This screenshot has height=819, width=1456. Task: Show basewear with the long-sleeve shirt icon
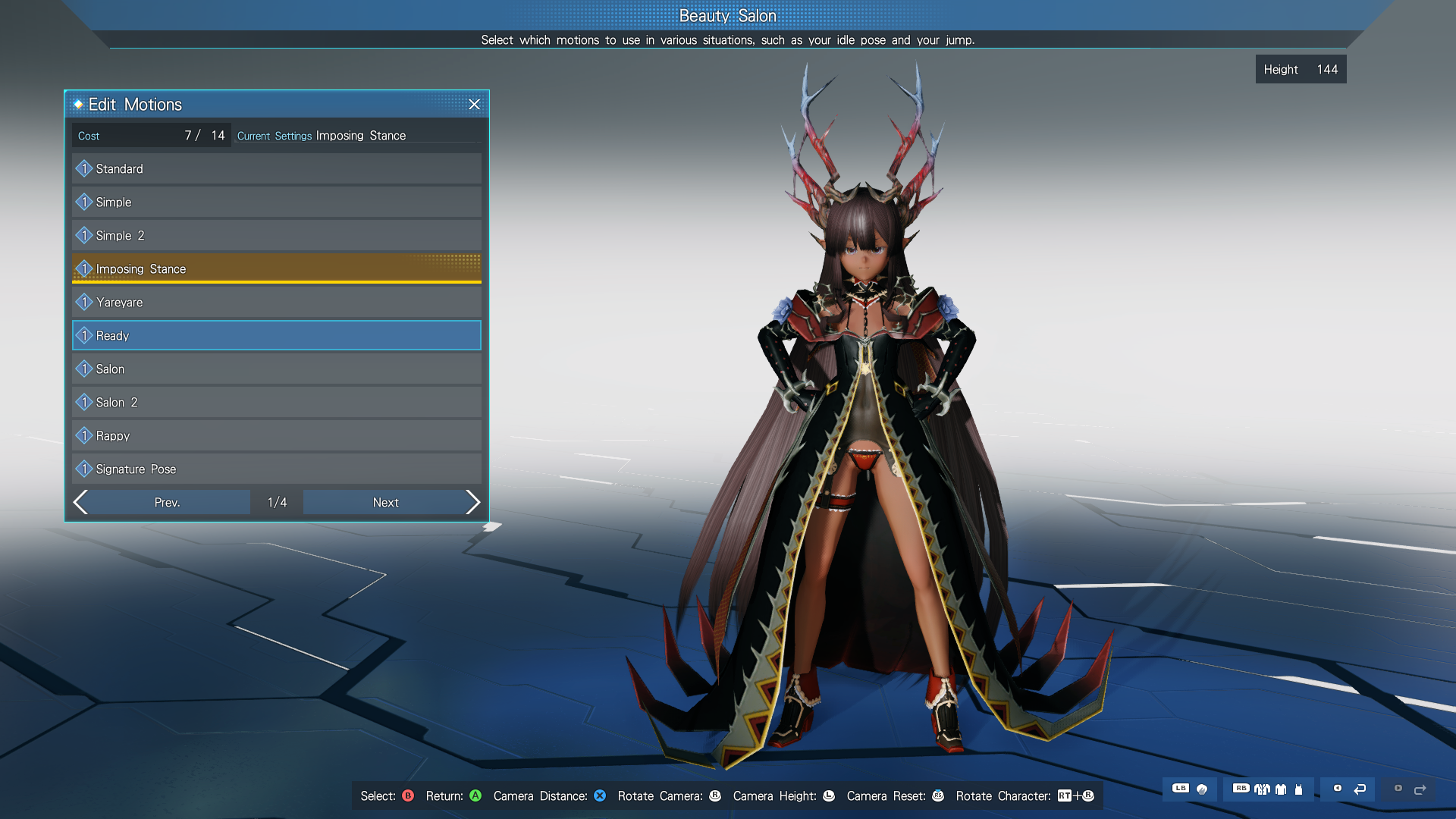[x=1281, y=789]
